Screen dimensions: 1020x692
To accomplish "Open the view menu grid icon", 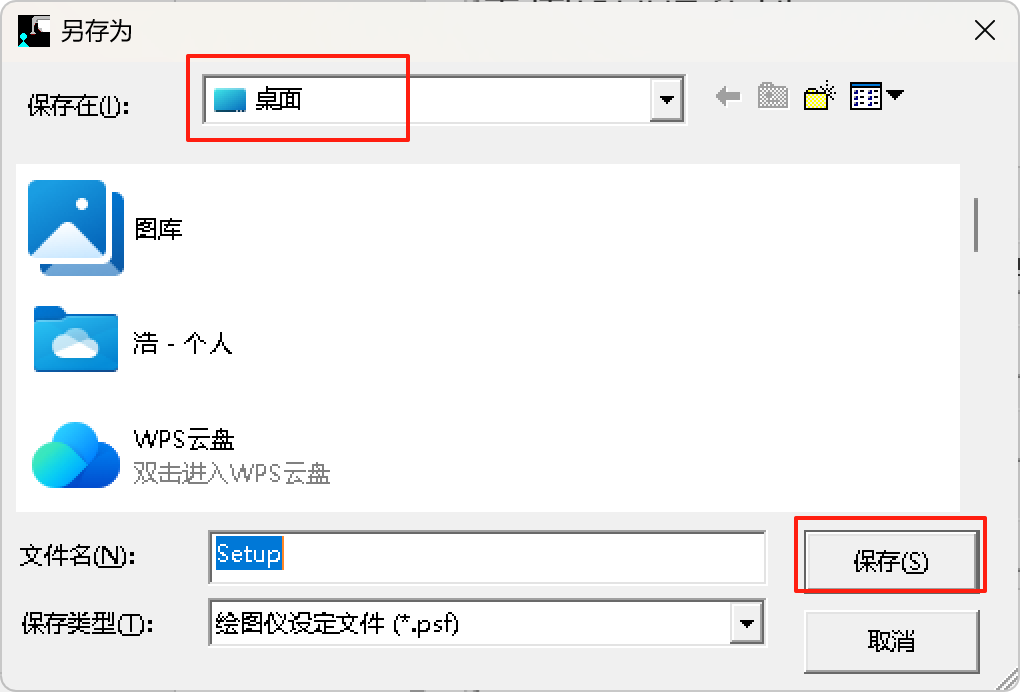I will (x=866, y=96).
